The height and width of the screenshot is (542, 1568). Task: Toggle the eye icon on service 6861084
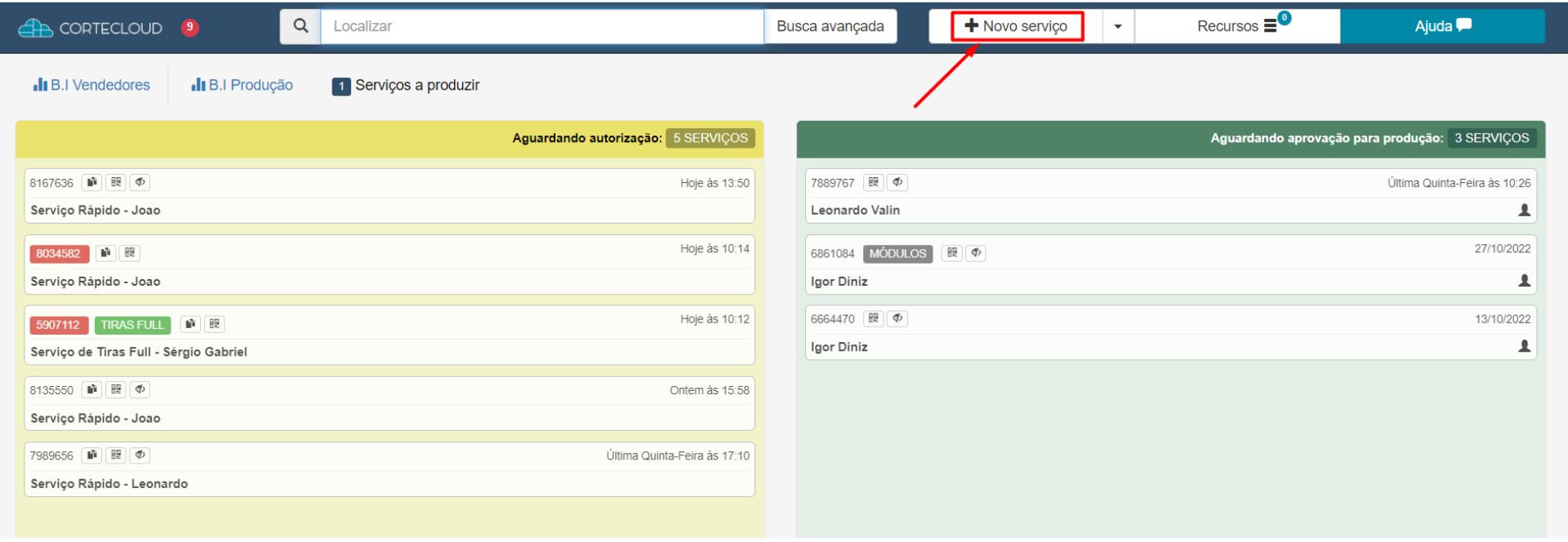coord(976,253)
